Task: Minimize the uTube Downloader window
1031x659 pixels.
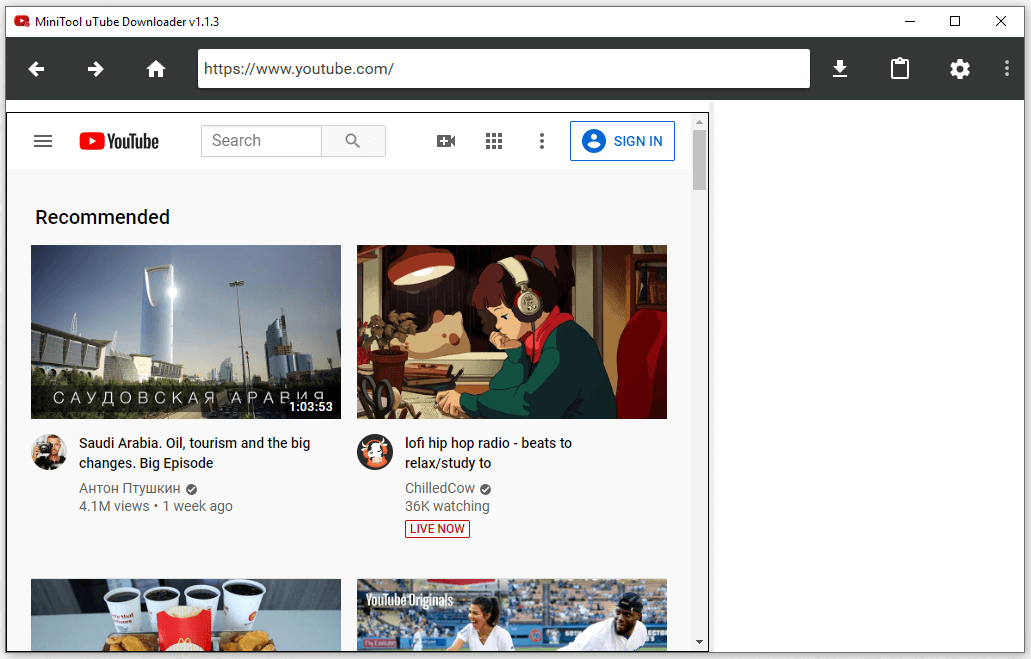Action: click(x=910, y=21)
